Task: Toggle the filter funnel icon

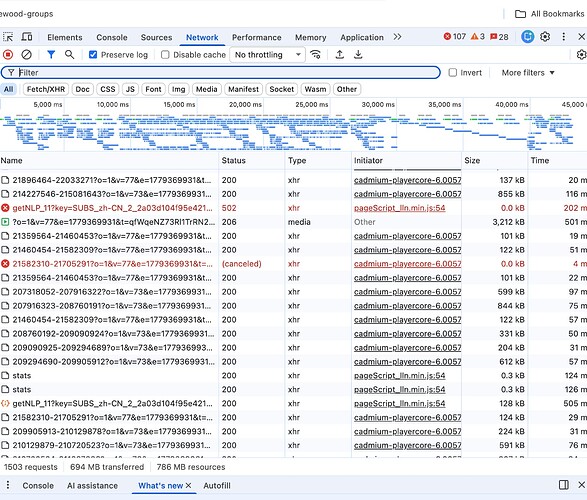Action: point(51,55)
